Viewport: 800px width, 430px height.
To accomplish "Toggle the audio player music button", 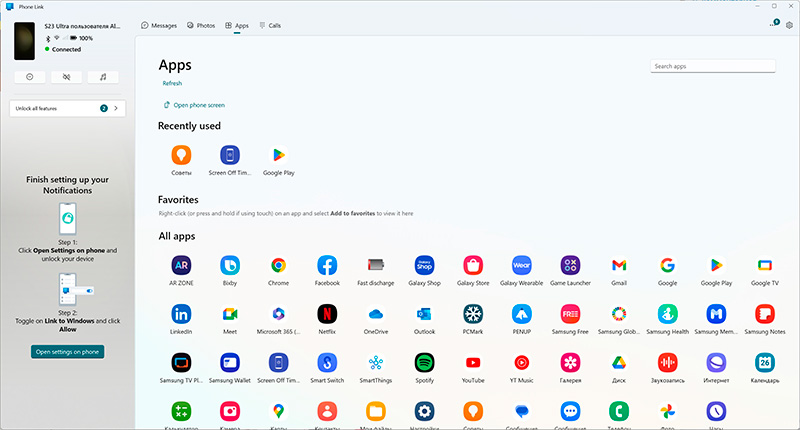I will [102, 76].
